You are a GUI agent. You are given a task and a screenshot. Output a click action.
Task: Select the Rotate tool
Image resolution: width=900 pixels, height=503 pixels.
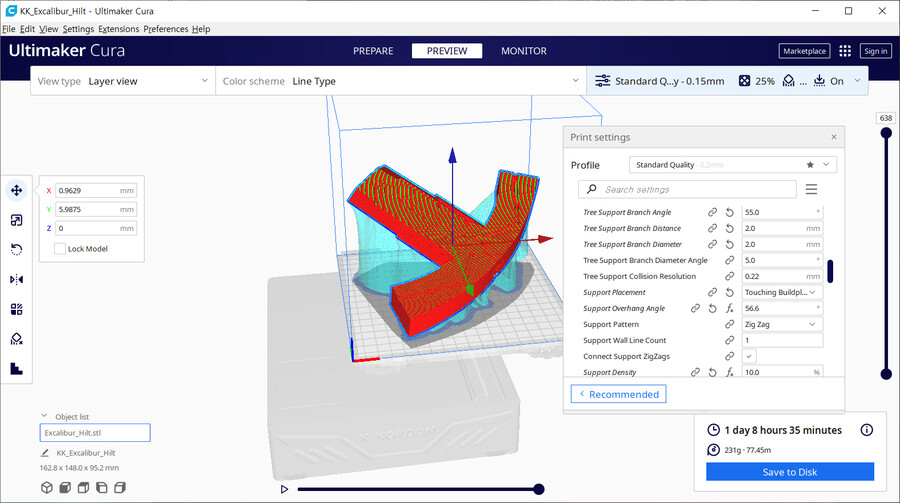click(x=16, y=249)
